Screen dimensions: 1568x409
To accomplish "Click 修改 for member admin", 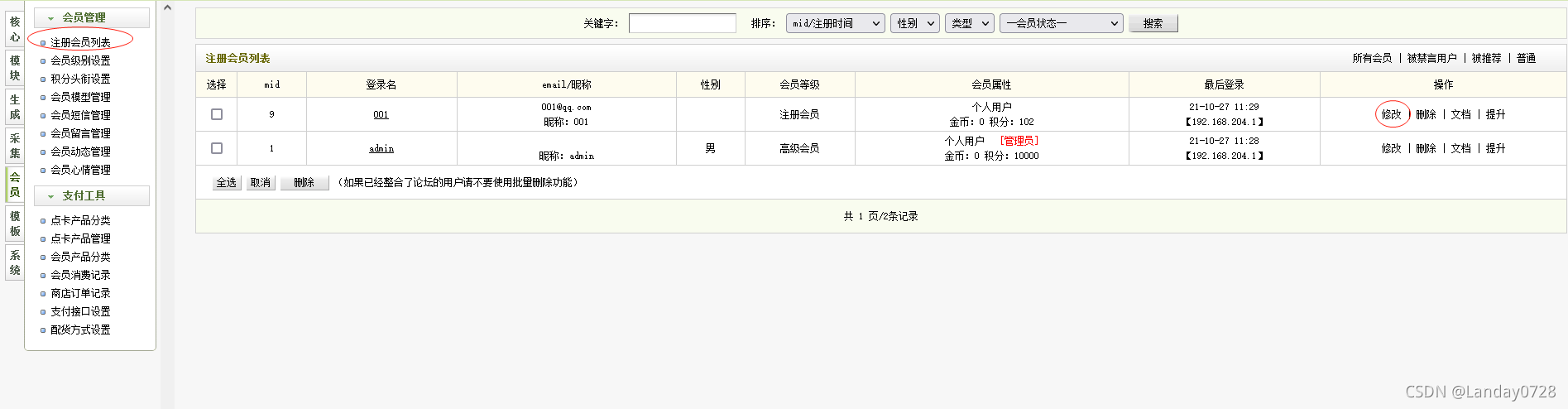I will pyautogui.click(x=1391, y=148).
